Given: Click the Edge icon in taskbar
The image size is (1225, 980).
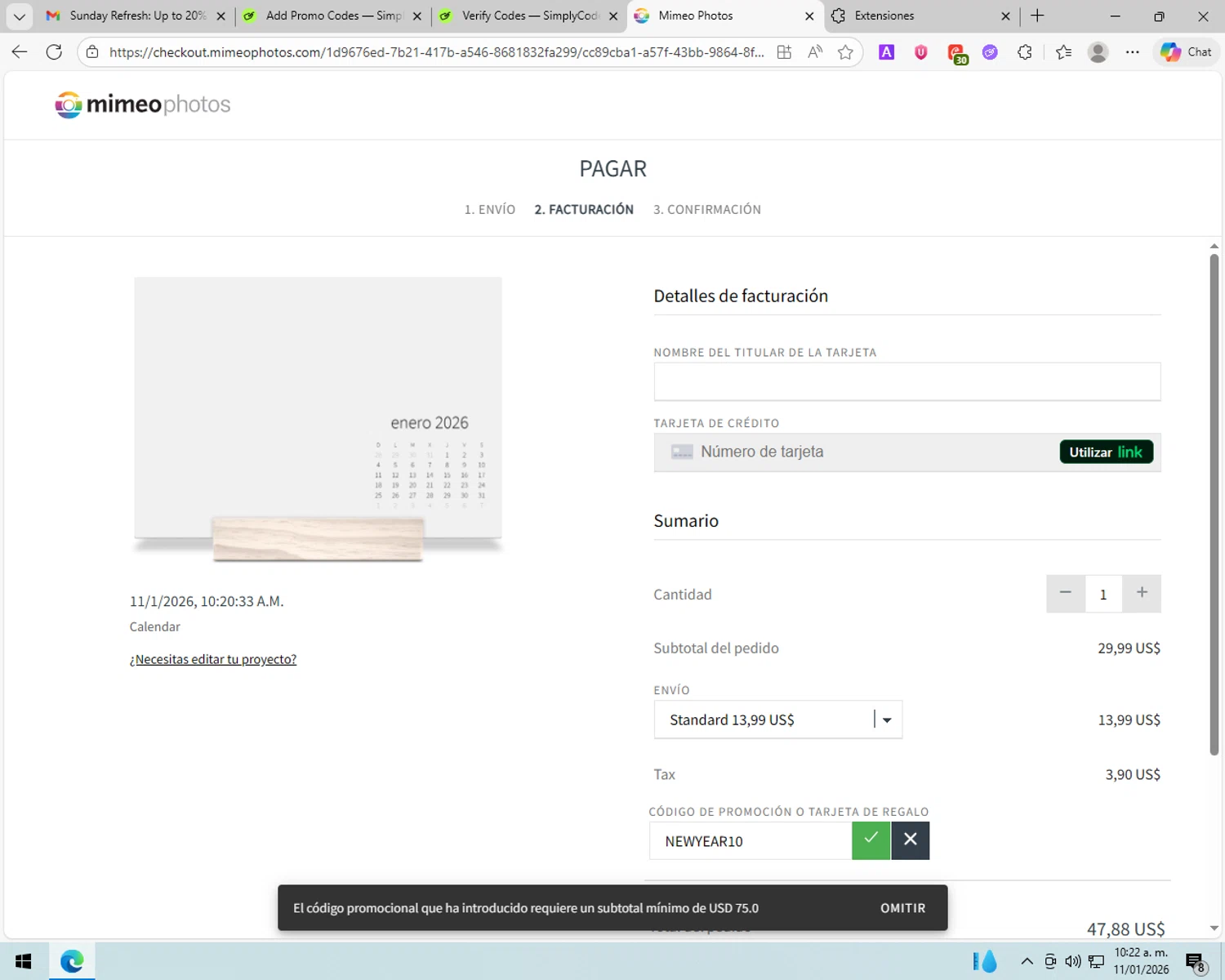Looking at the screenshot, I should [72, 961].
